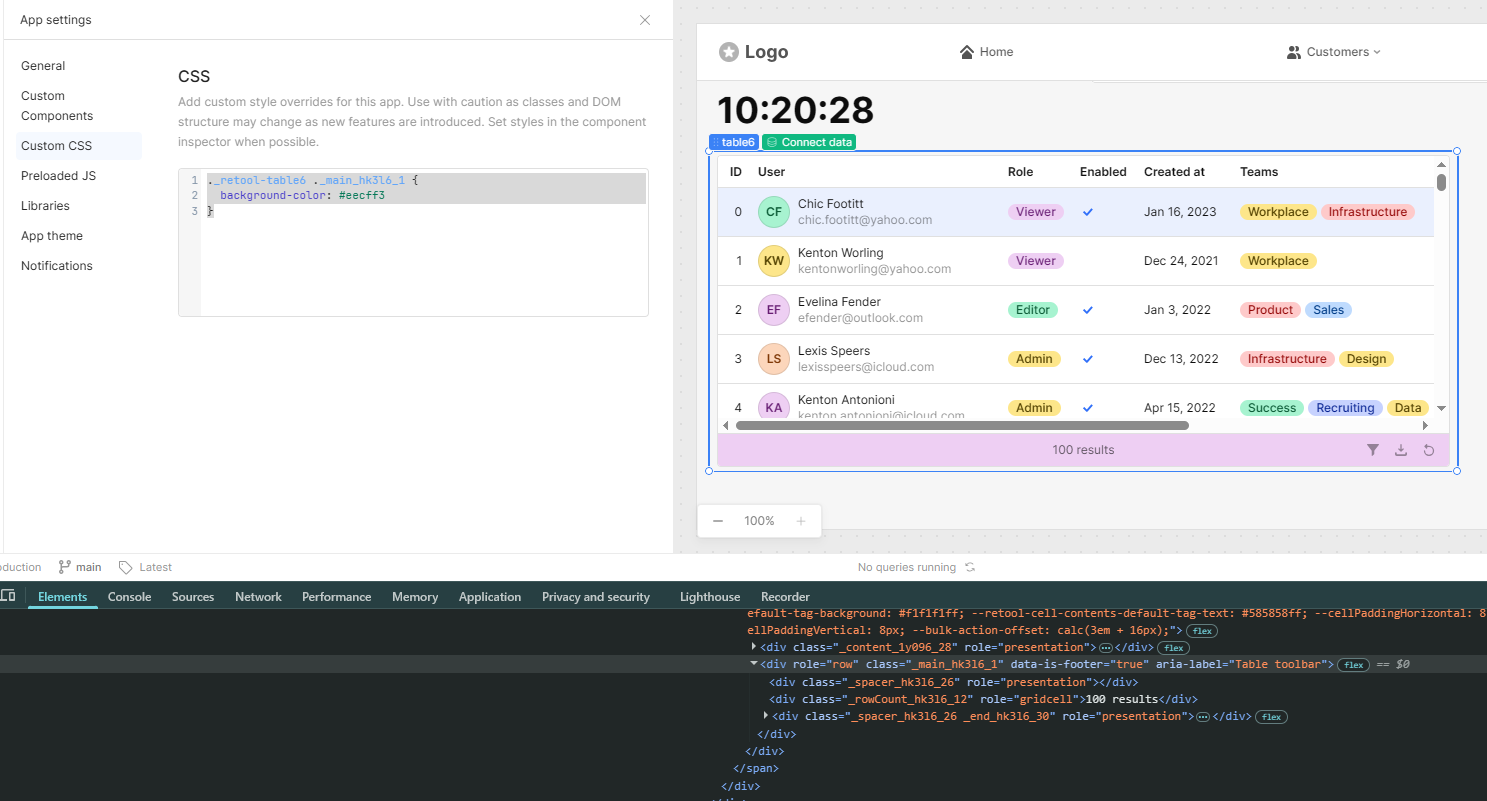The width and height of the screenshot is (1487, 801).
Task: Click the table's horizontal scrollbar thumb
Action: 962,426
